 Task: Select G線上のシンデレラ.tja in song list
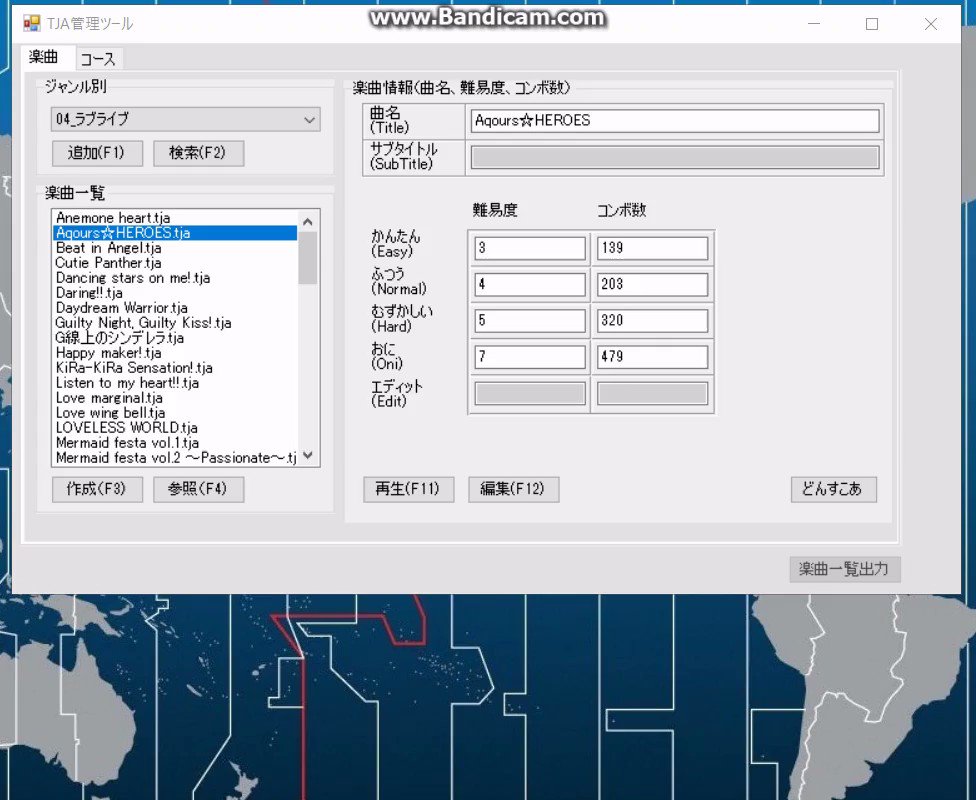click(175, 338)
